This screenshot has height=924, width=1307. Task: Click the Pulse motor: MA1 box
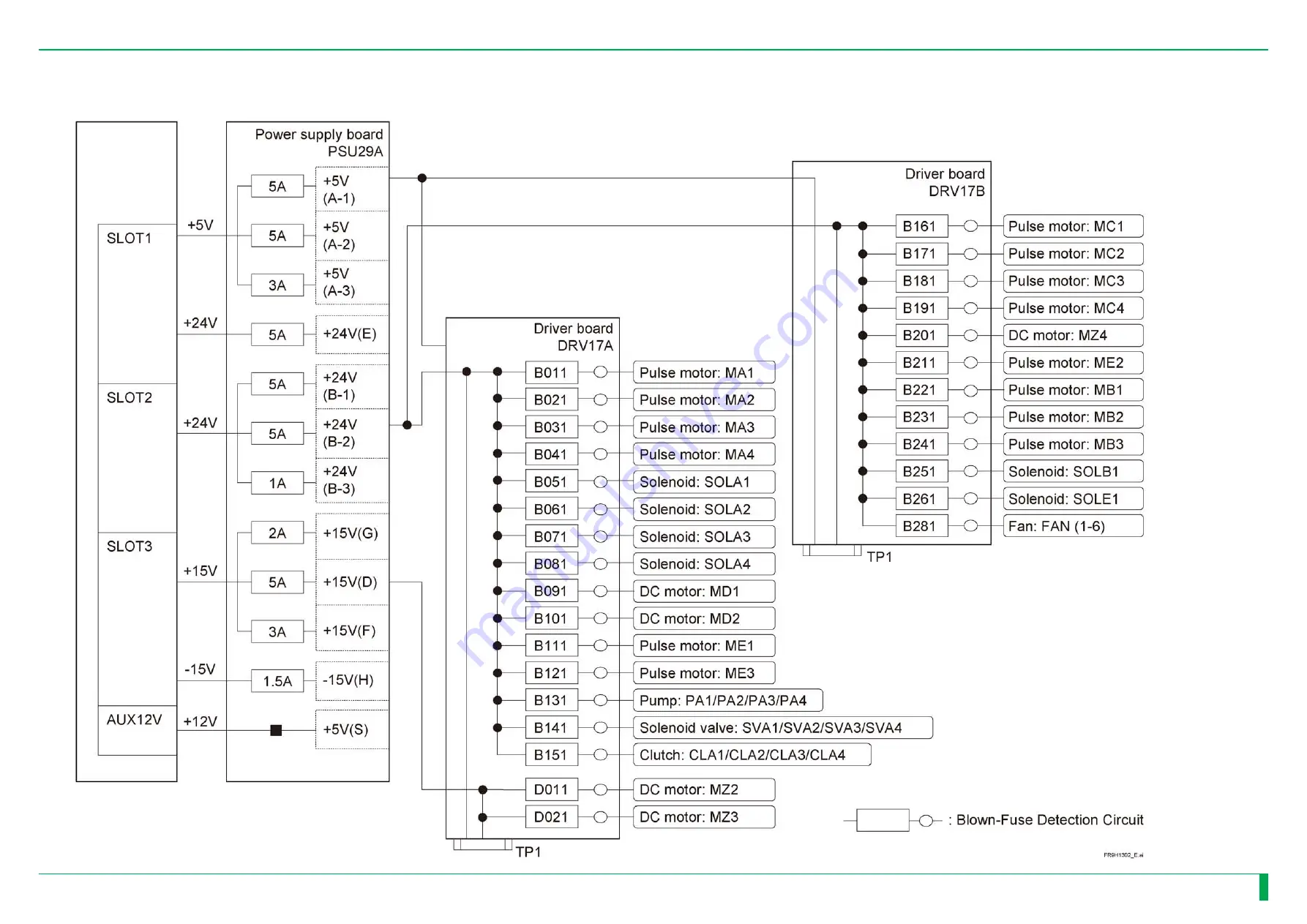click(703, 372)
